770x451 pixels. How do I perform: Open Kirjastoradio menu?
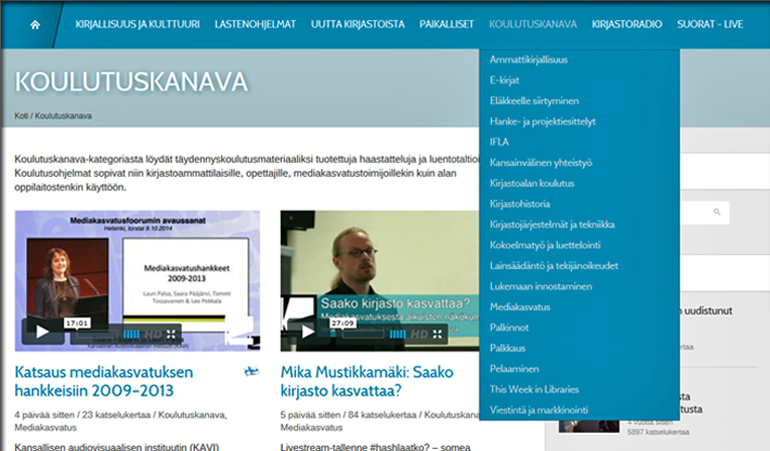click(x=627, y=24)
